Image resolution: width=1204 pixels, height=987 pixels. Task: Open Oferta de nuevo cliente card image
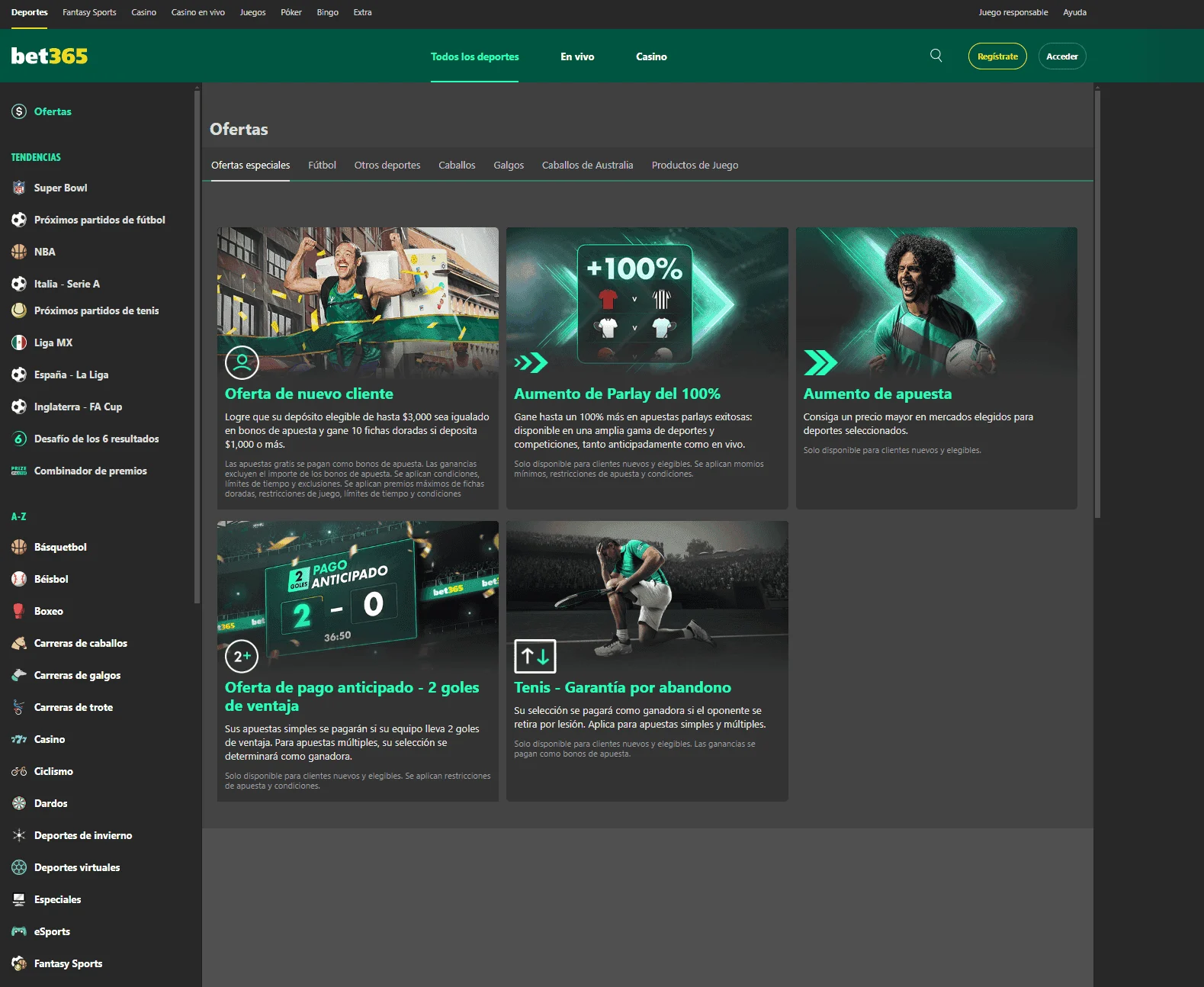coord(358,303)
